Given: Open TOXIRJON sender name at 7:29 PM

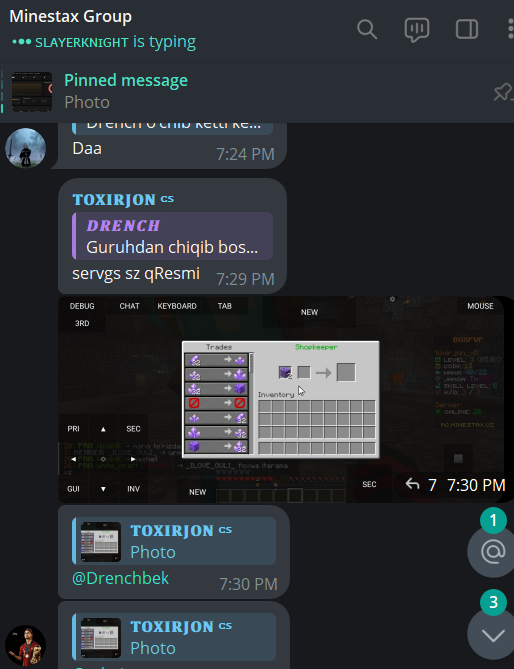Looking at the screenshot, I should (x=114, y=199).
